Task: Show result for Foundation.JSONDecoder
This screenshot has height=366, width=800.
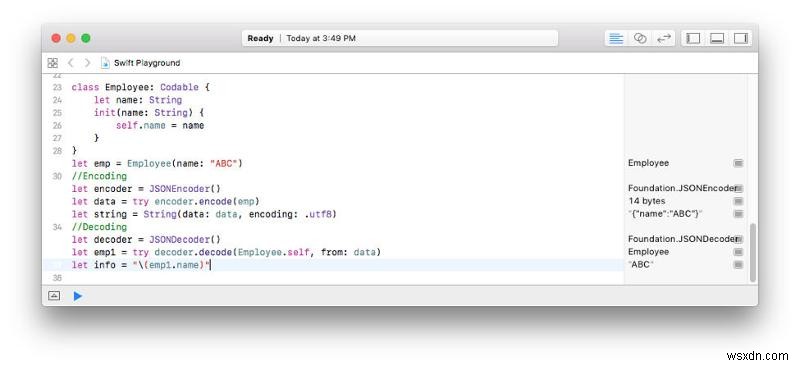Action: [739, 239]
